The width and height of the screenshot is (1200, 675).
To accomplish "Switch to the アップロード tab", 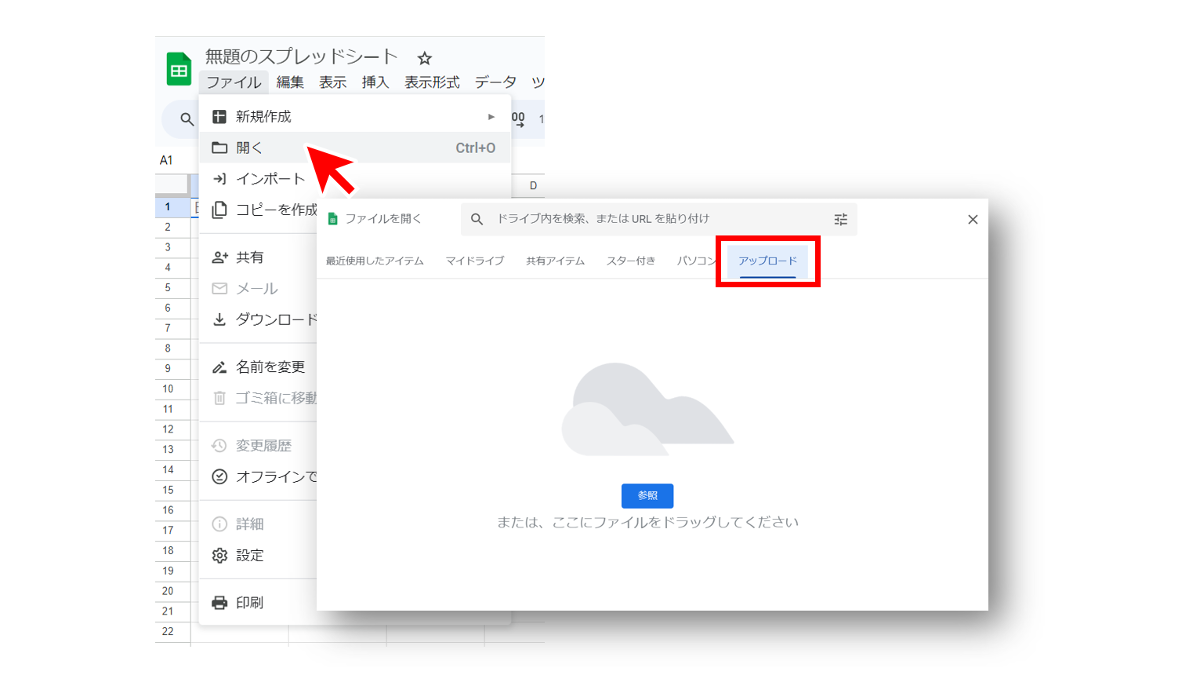I will click(768, 261).
